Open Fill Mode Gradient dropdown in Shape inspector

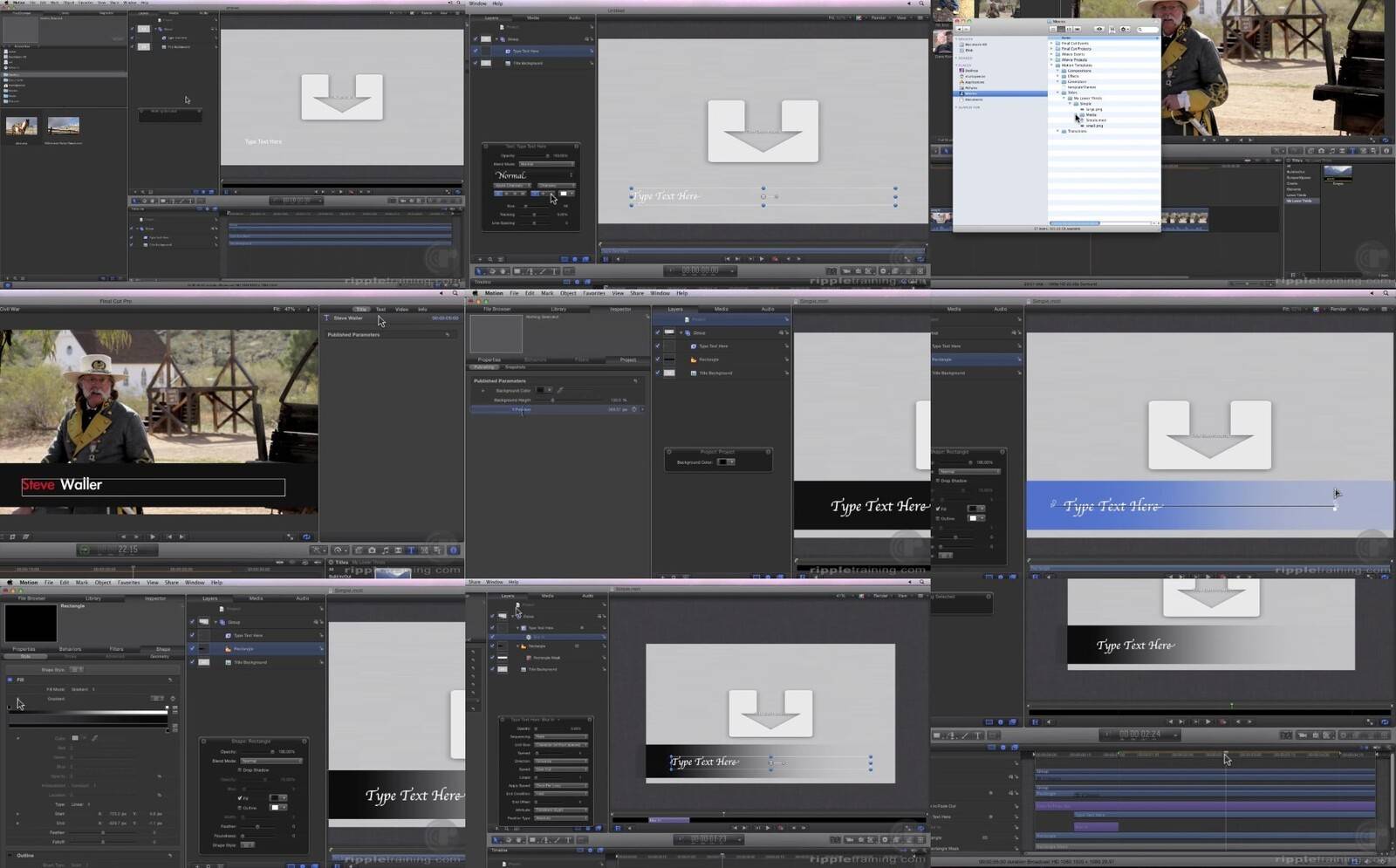(x=82, y=689)
